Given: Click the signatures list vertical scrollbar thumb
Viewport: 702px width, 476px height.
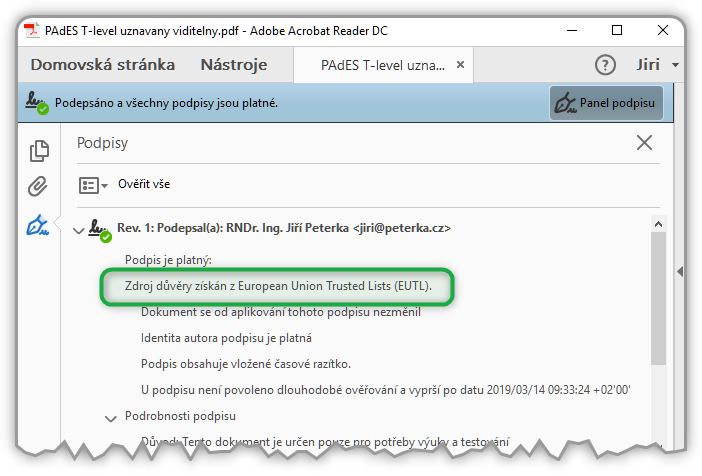Looking at the screenshot, I should [658, 298].
